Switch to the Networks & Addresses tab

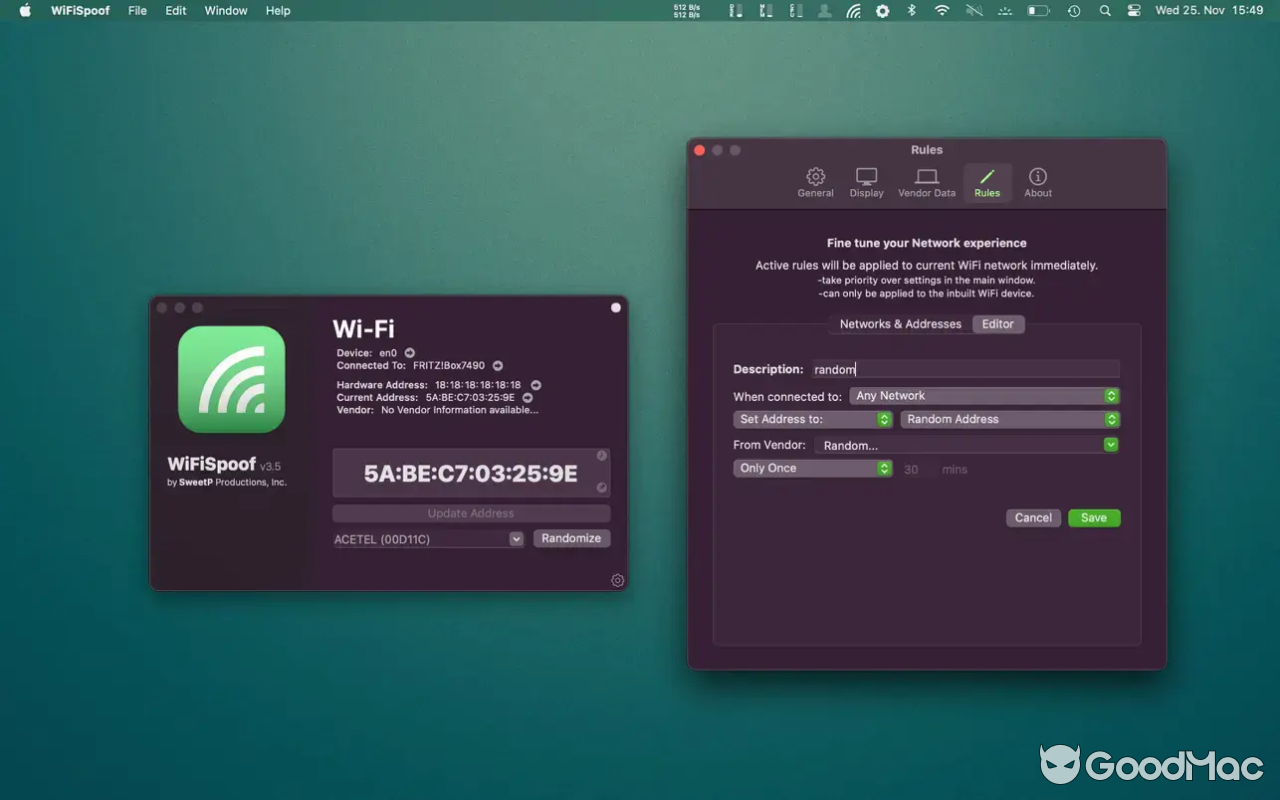[899, 324]
